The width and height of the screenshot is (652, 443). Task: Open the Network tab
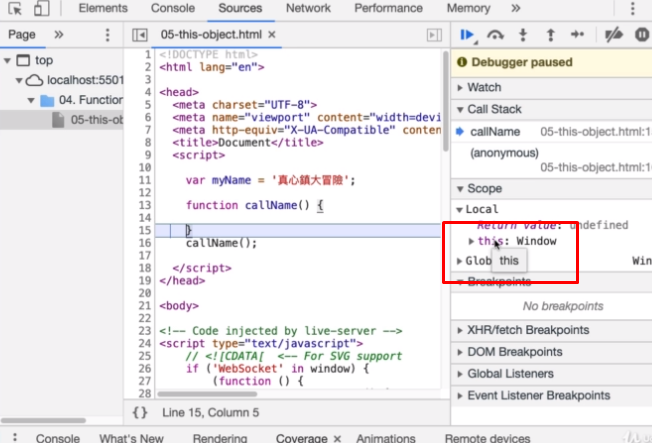point(308,8)
